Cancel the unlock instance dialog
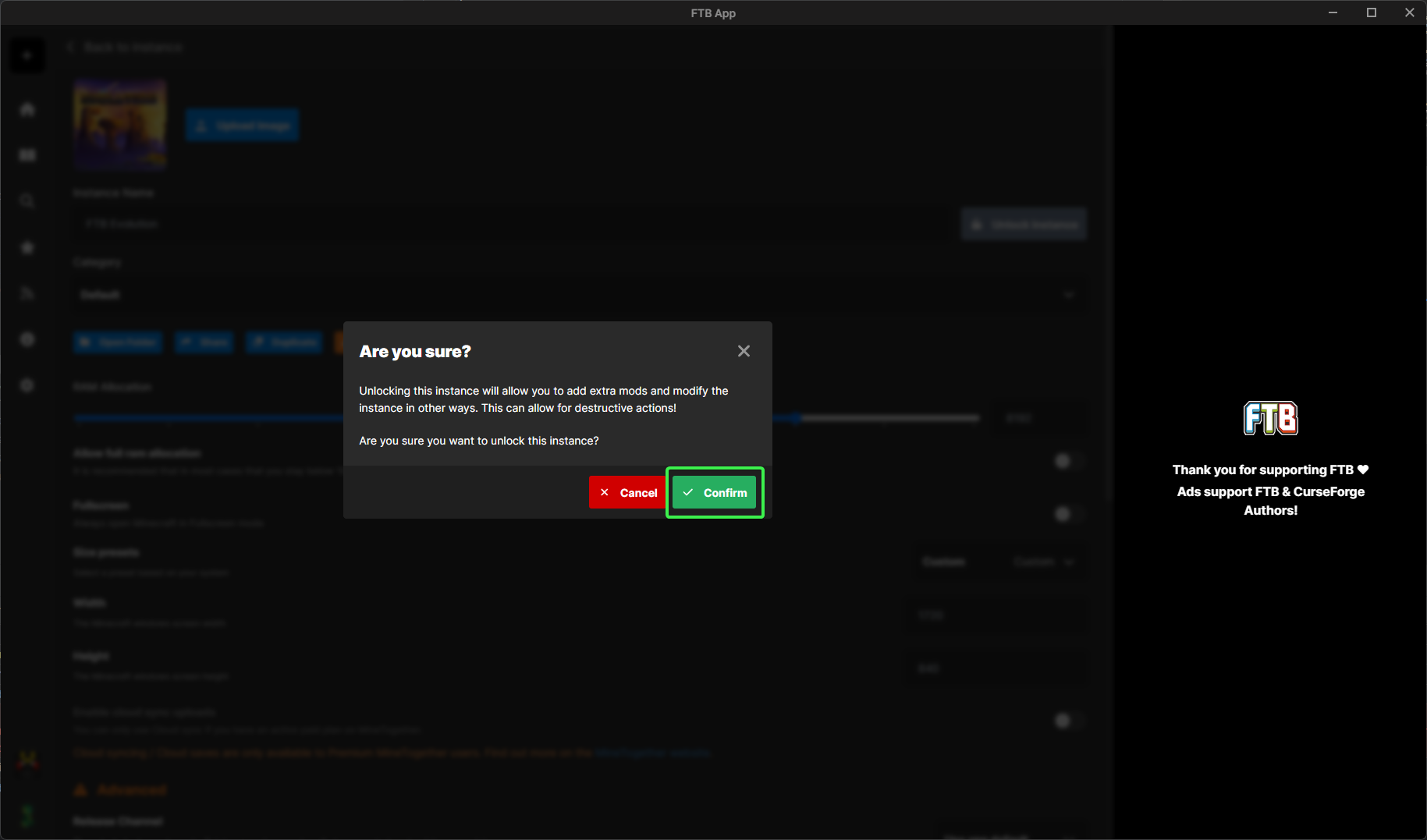 pos(627,493)
